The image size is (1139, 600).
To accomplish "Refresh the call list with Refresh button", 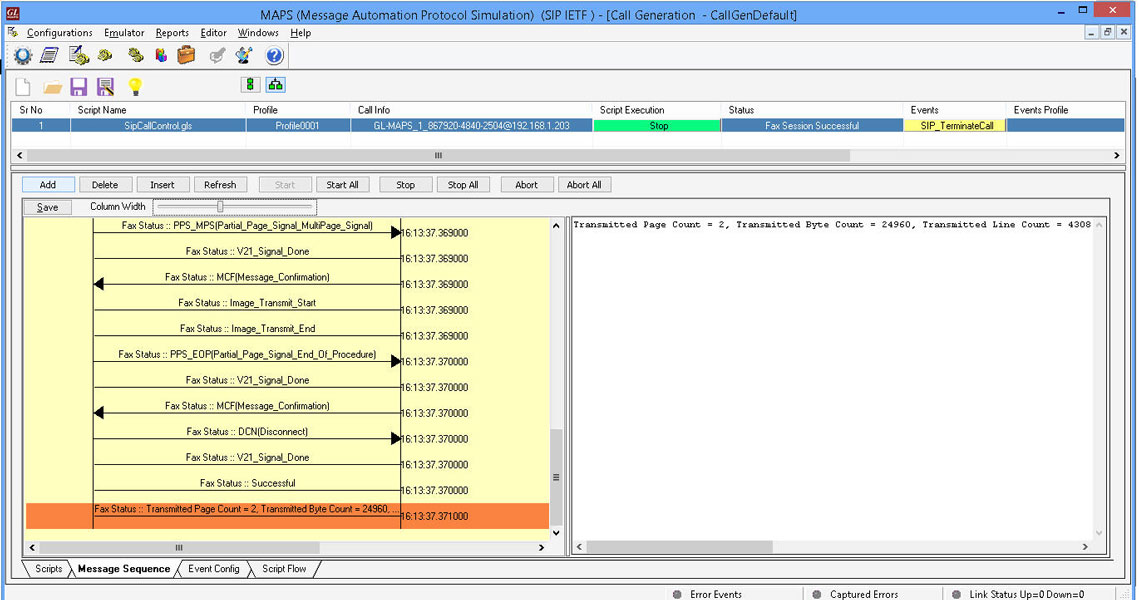I will tap(220, 185).
